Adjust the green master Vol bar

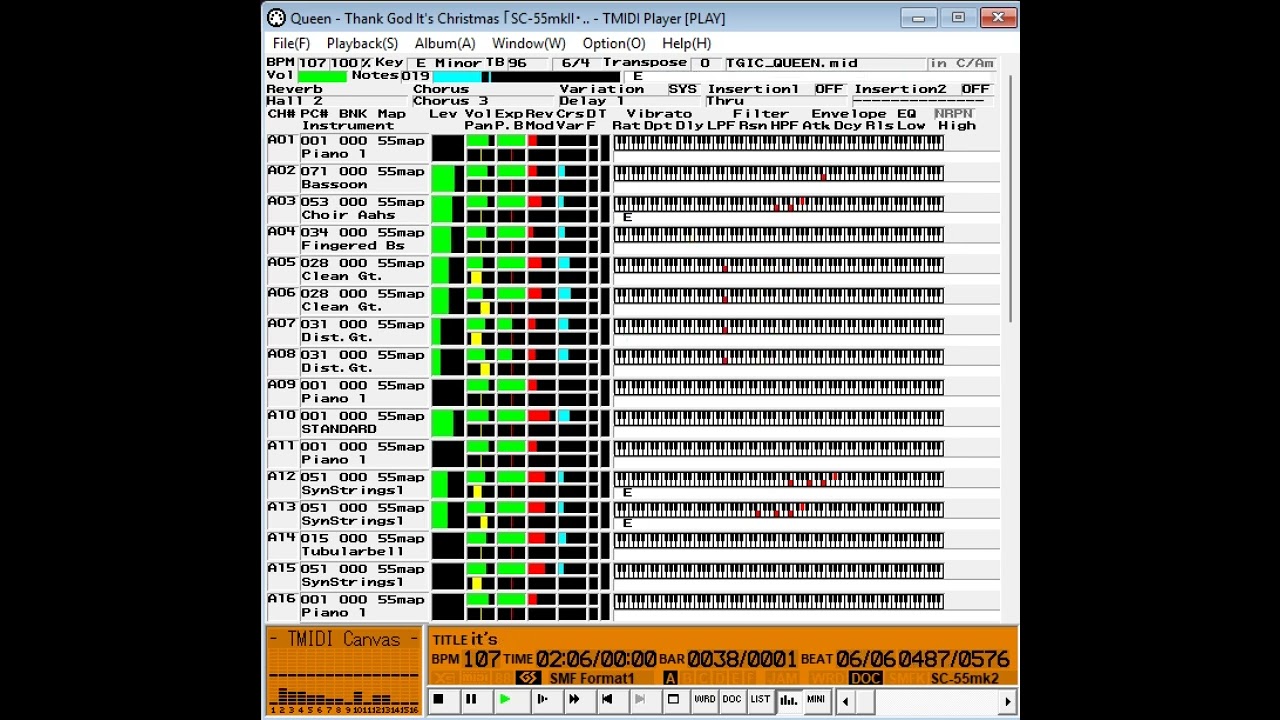pos(322,76)
